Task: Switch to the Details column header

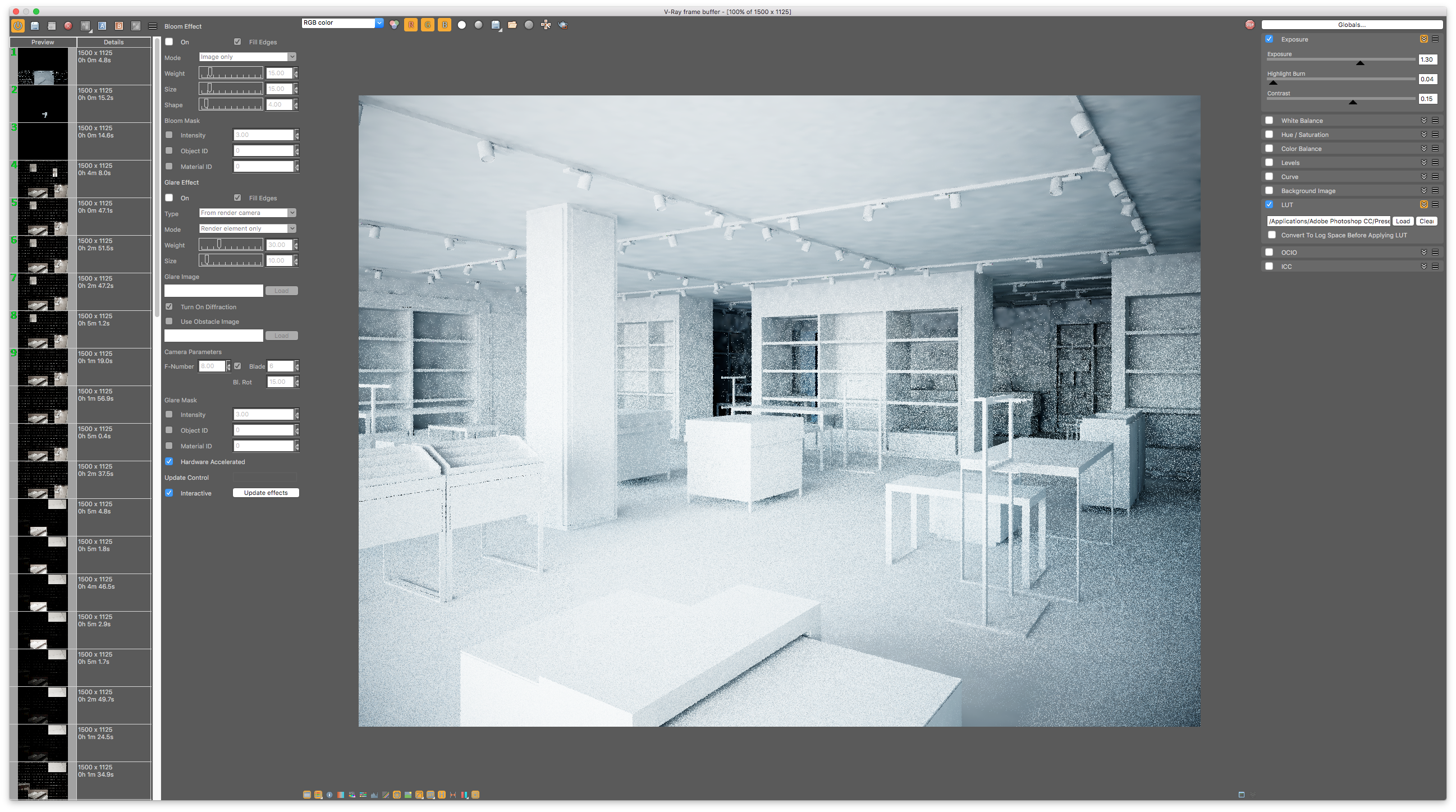Action: pos(113,43)
